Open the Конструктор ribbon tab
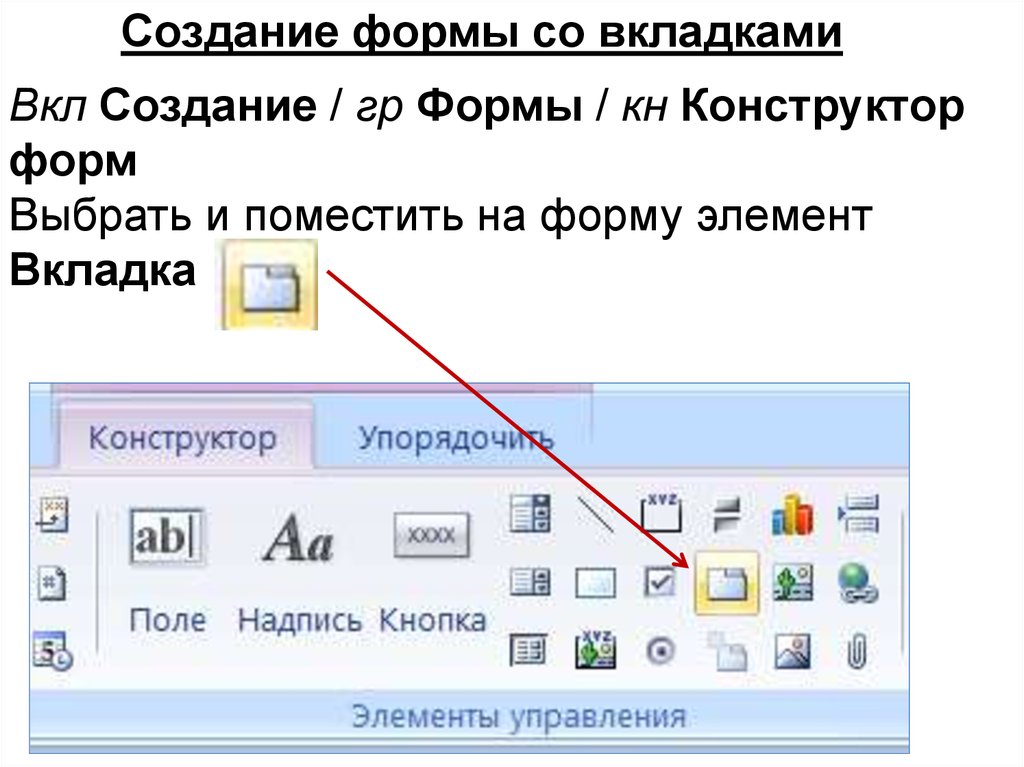 pyautogui.click(x=182, y=439)
